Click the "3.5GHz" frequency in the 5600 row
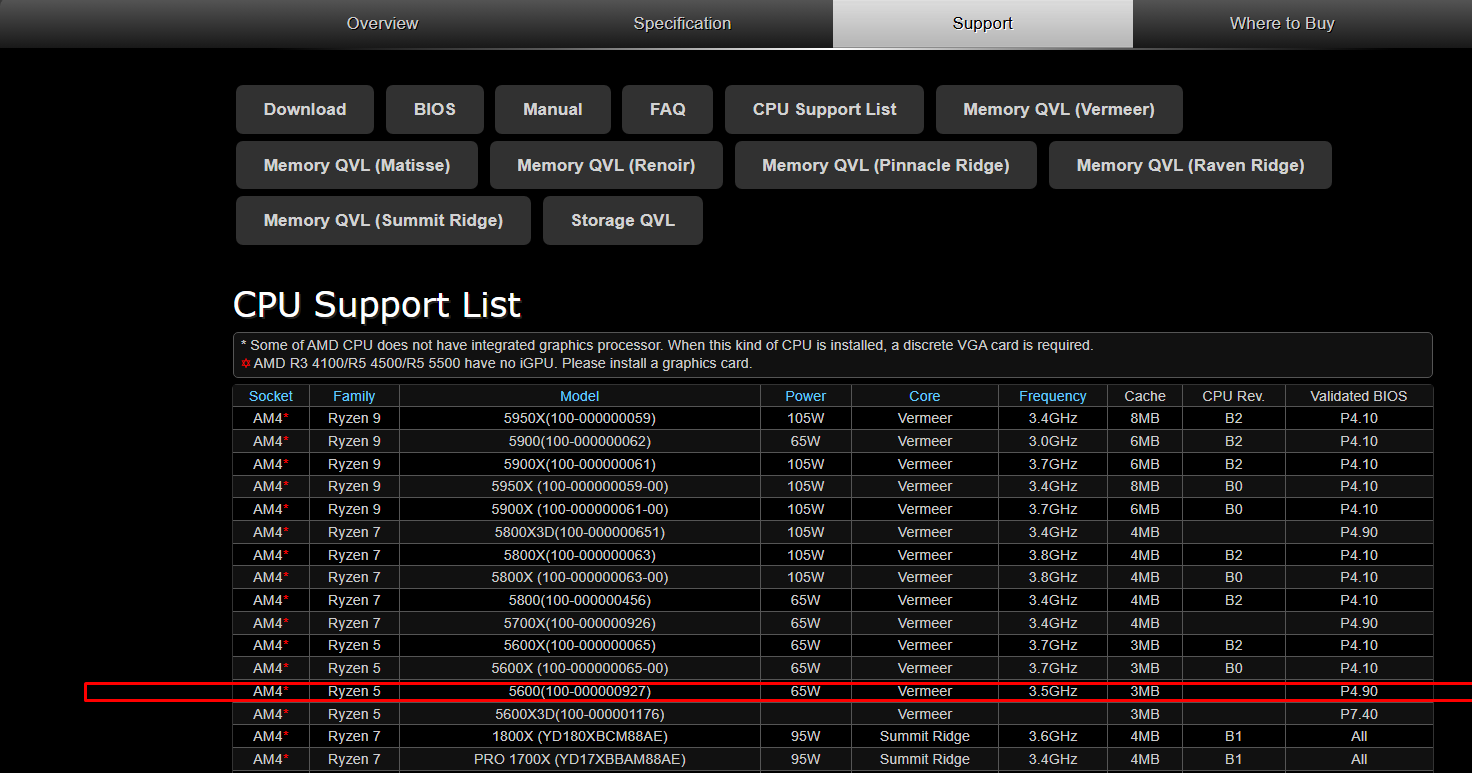Screen dimensions: 1472x773 coord(1053,691)
